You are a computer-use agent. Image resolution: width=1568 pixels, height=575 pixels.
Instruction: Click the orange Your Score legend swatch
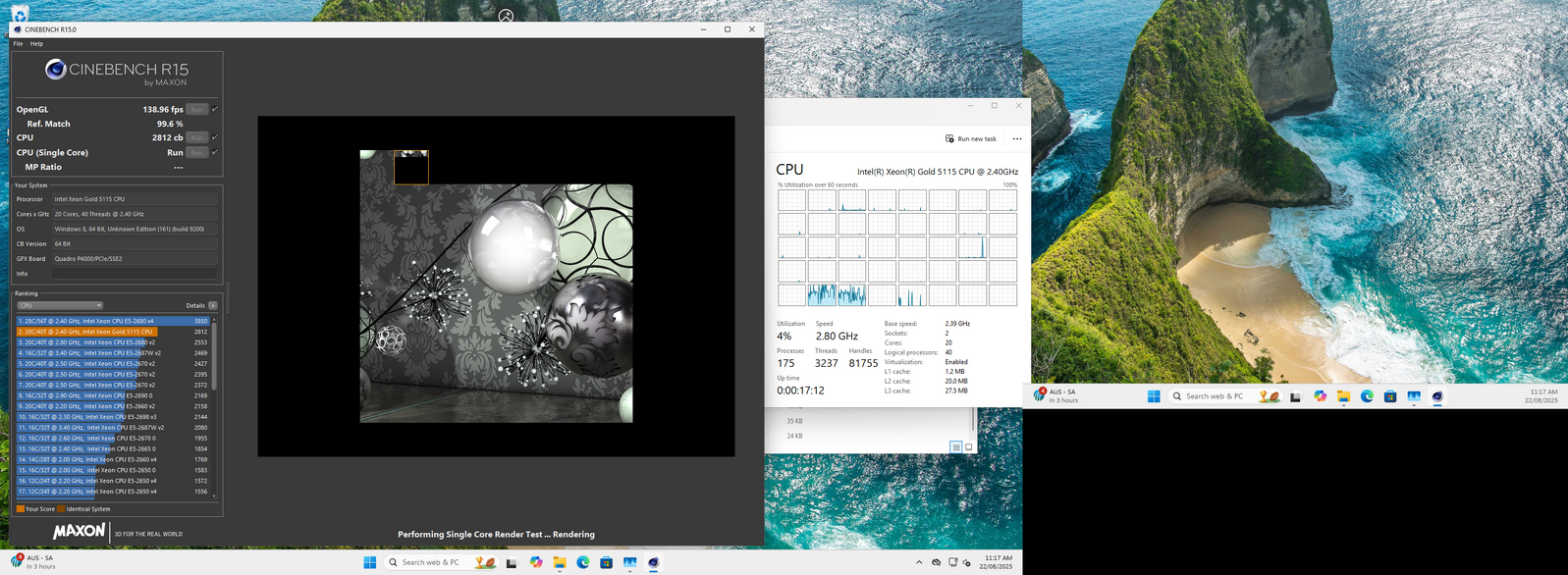tap(21, 509)
